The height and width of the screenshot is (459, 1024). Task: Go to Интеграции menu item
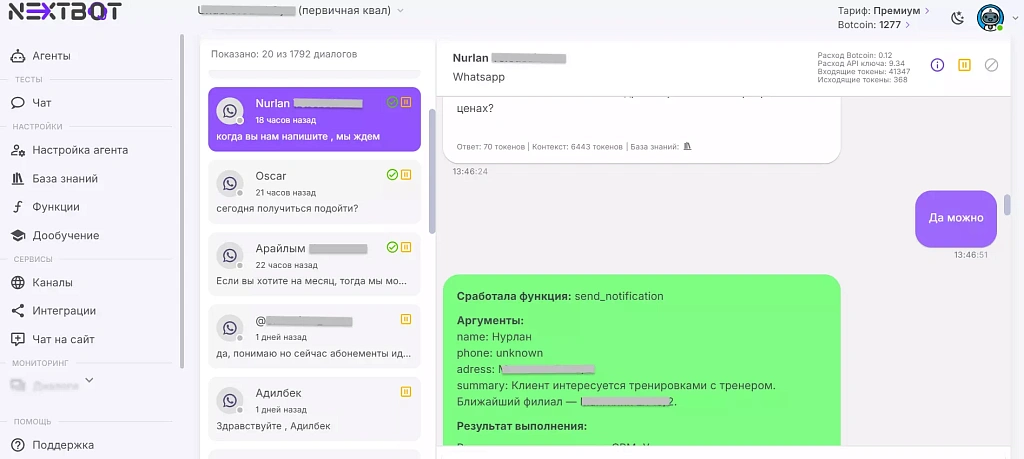[x=64, y=310]
